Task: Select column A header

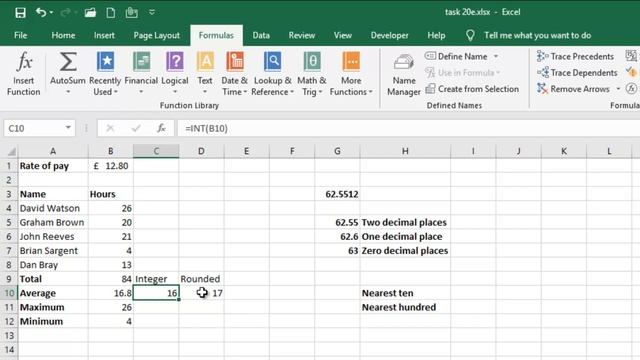Action: coord(53,151)
